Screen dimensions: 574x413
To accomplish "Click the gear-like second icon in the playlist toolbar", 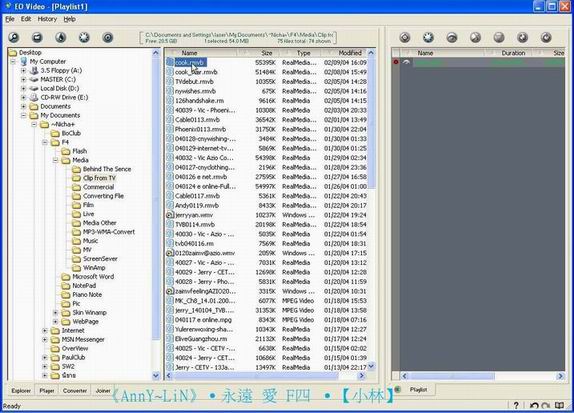I will click(x=428, y=37).
